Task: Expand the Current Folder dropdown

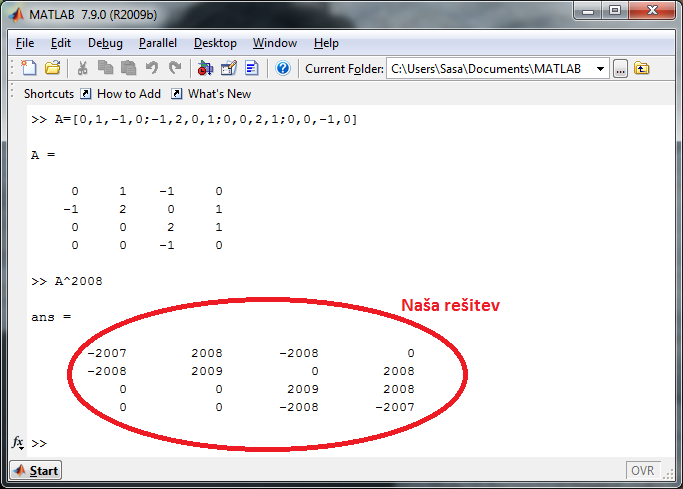Action: point(600,68)
